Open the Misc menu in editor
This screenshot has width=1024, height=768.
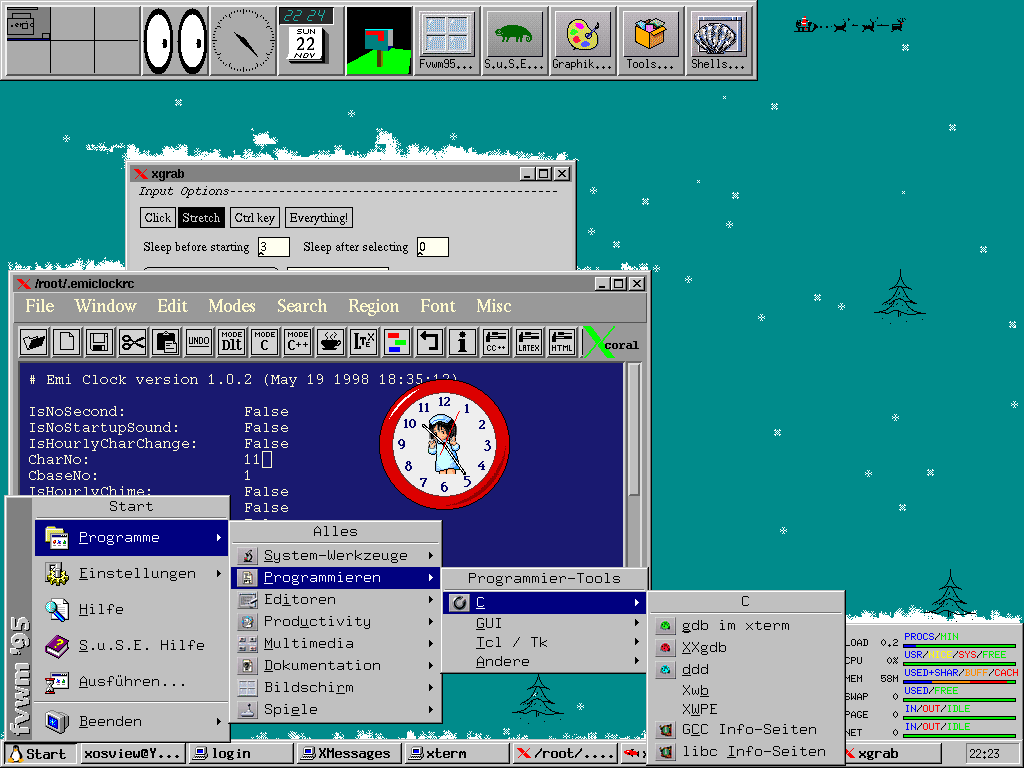coord(494,306)
